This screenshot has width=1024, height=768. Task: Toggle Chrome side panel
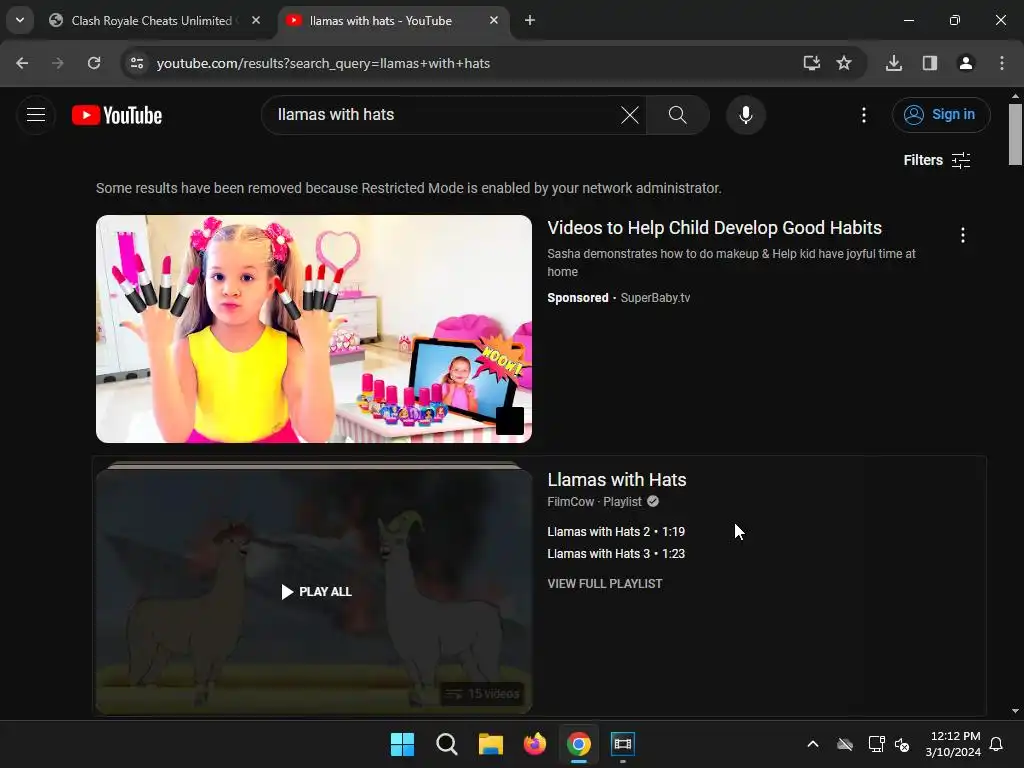click(x=929, y=63)
